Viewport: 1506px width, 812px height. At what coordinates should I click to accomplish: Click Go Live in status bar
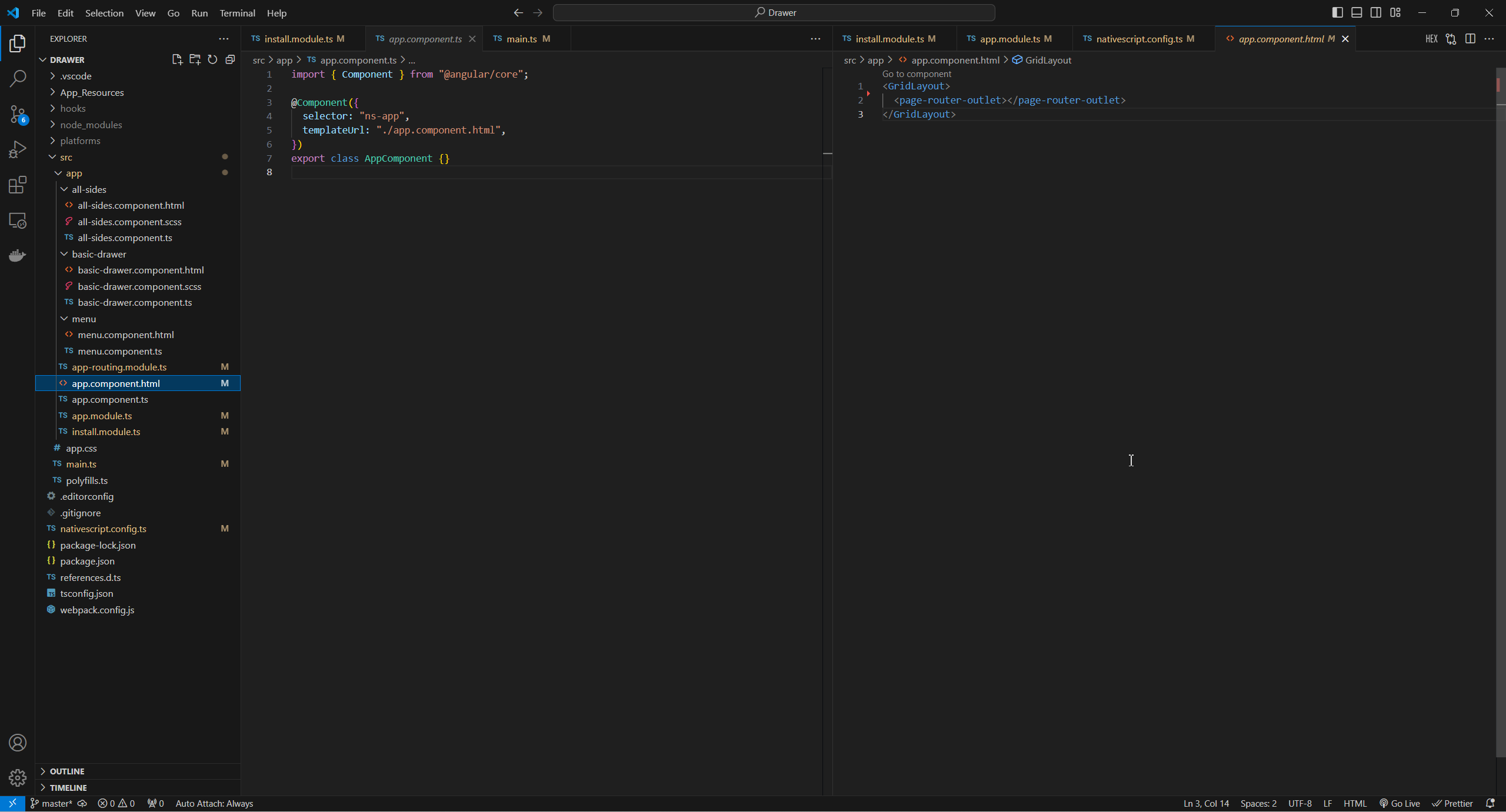coord(1400,803)
